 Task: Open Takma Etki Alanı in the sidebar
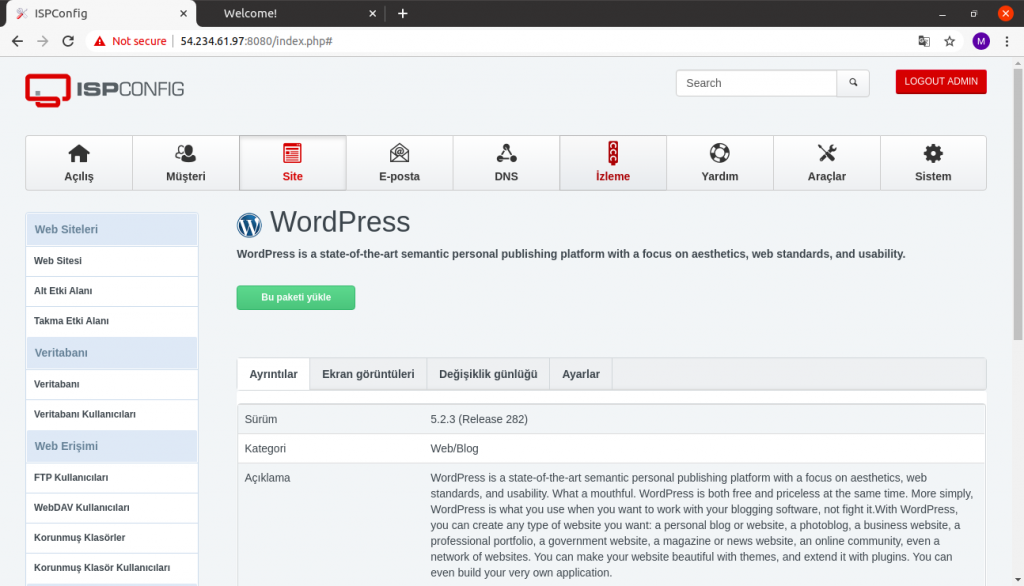pos(112,321)
